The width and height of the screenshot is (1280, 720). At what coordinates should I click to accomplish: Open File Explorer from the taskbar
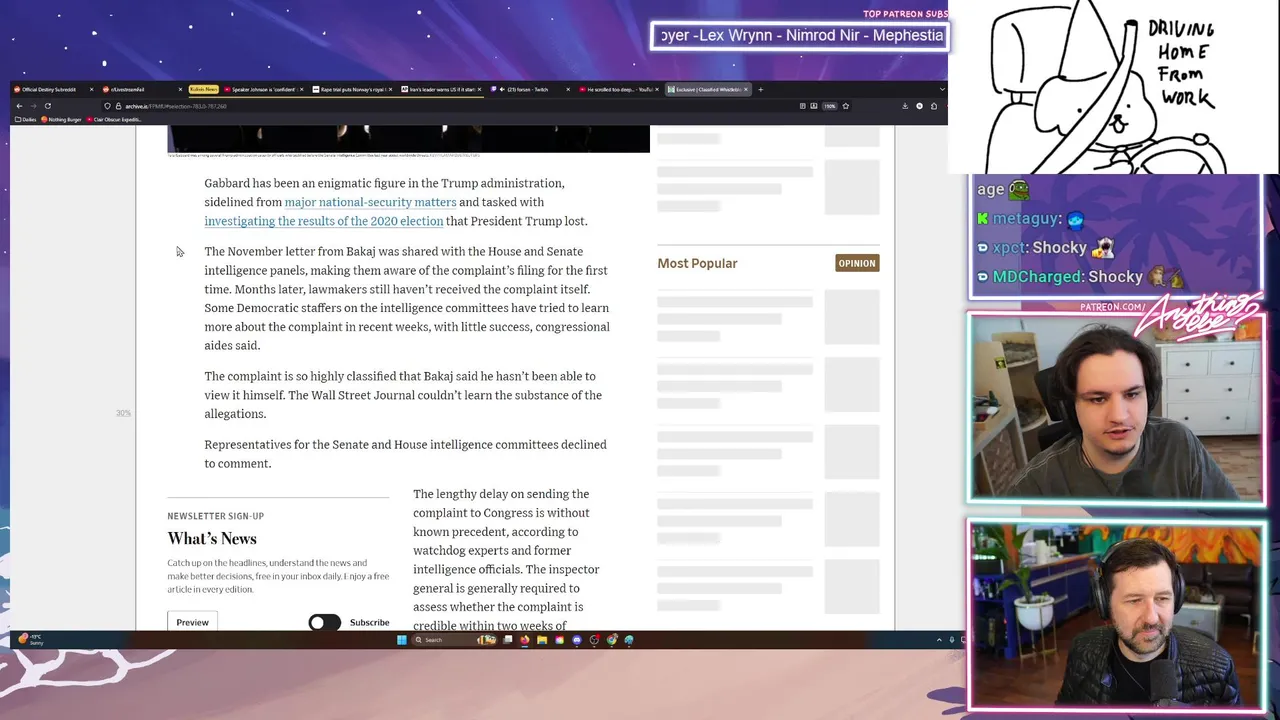(542, 640)
